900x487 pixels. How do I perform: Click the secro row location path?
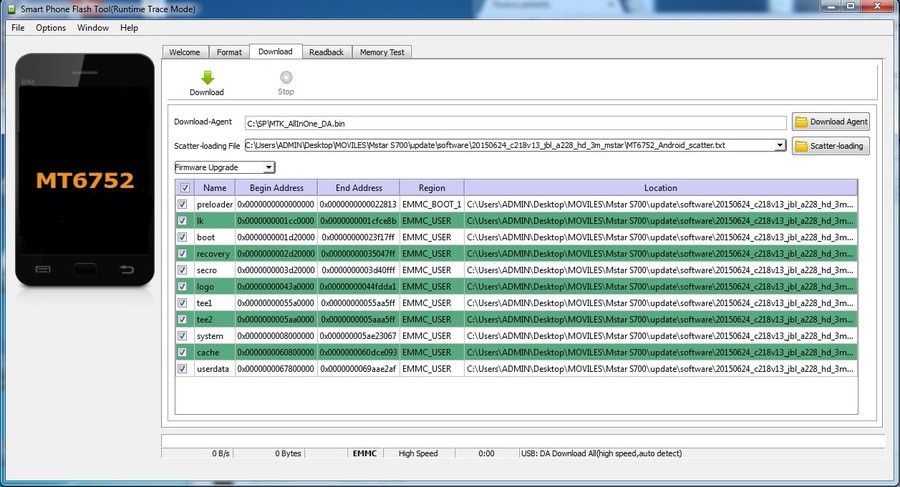click(x=661, y=270)
